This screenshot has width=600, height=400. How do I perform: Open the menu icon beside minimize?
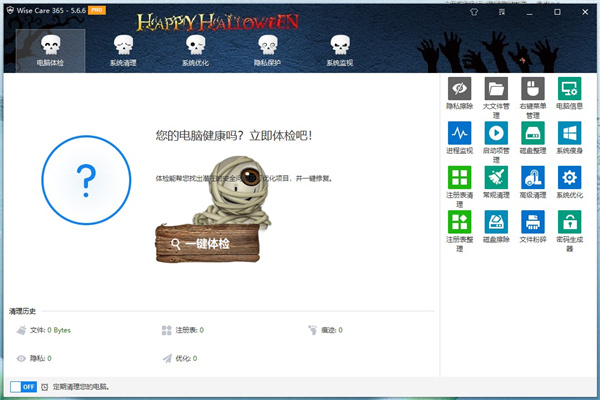click(x=502, y=12)
